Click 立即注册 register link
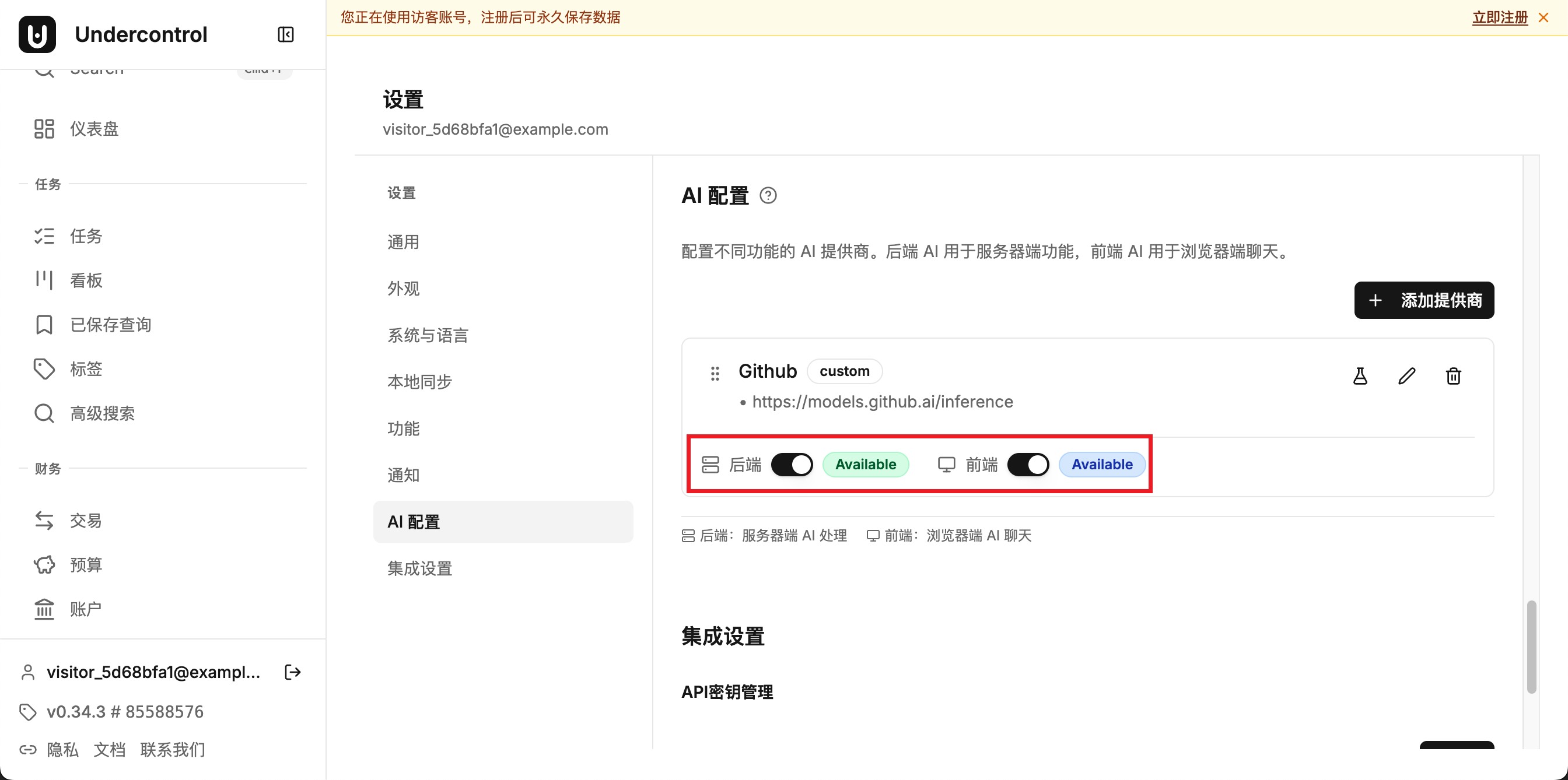 pyautogui.click(x=1500, y=17)
